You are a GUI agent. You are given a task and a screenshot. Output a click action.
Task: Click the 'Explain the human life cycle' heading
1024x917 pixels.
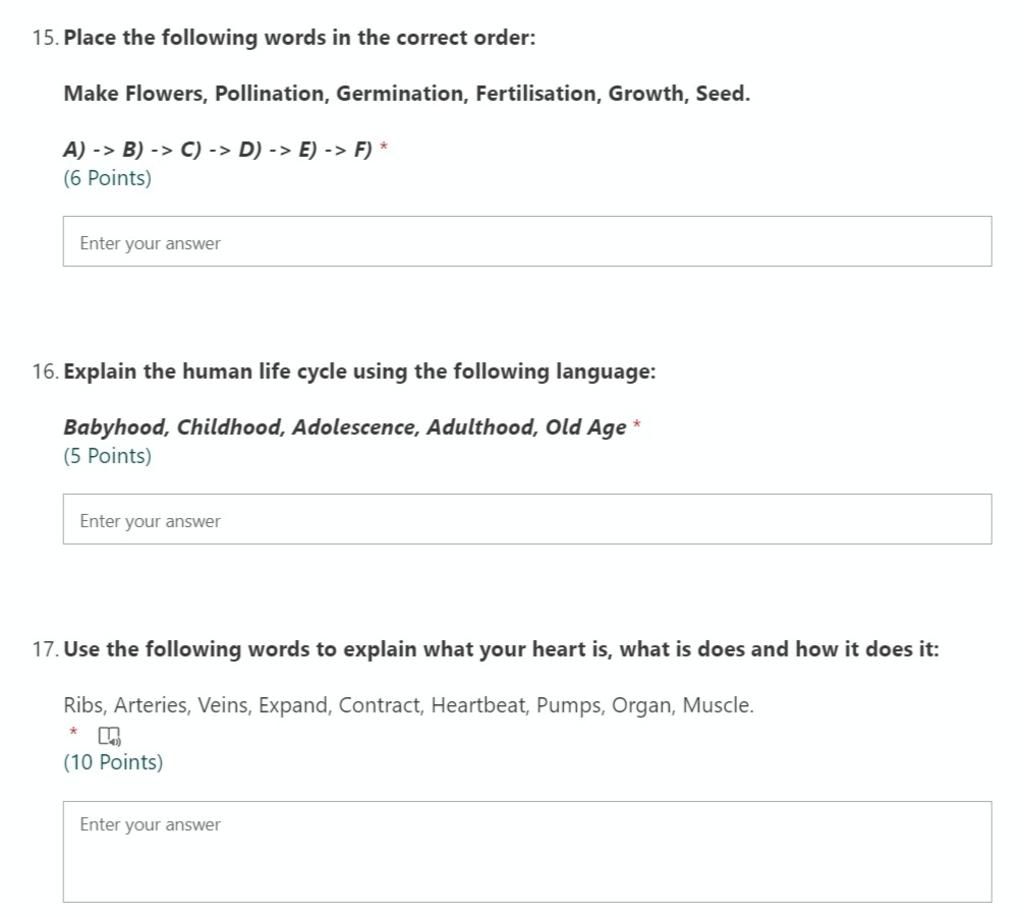(x=359, y=371)
